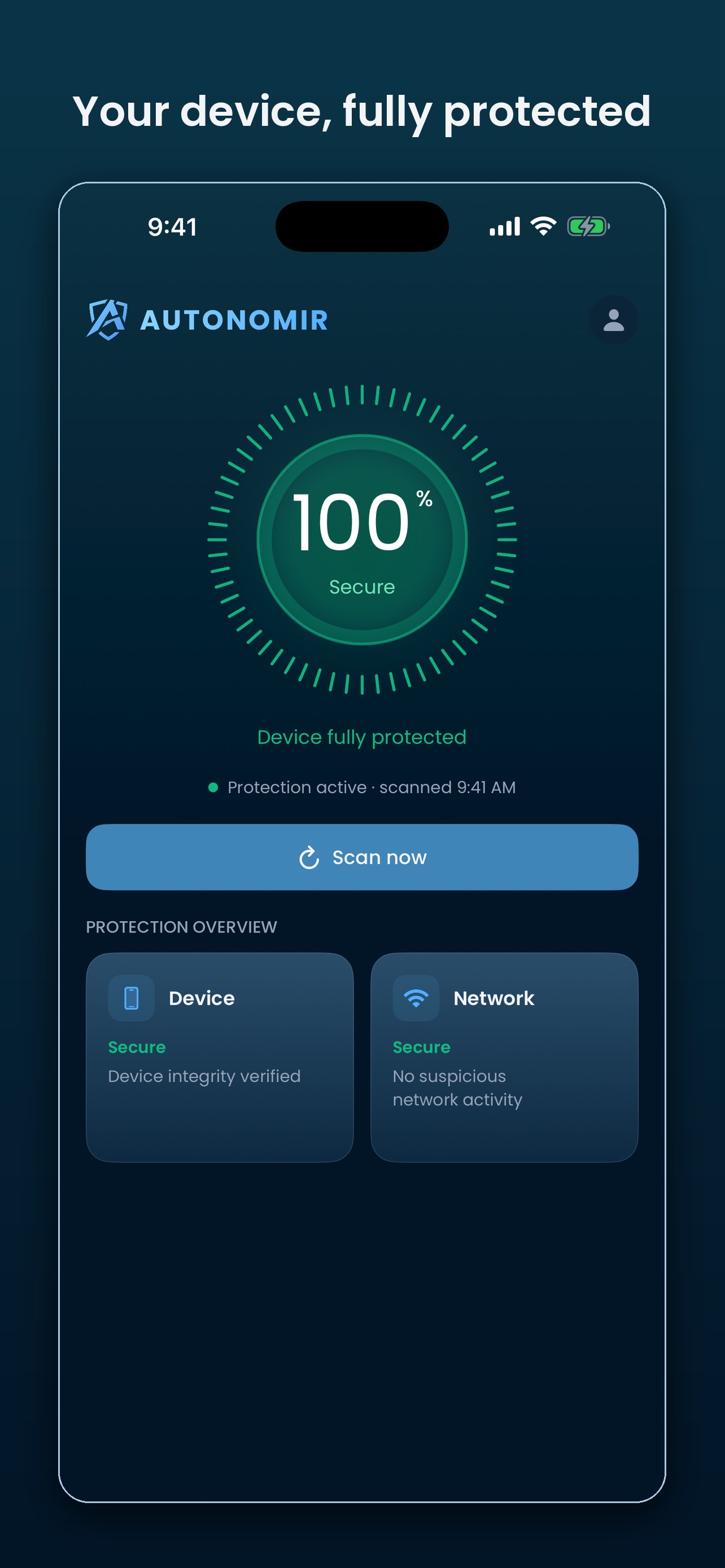This screenshot has height=1568, width=725.
Task: Click "Device integrity verified" text
Action: click(204, 1076)
